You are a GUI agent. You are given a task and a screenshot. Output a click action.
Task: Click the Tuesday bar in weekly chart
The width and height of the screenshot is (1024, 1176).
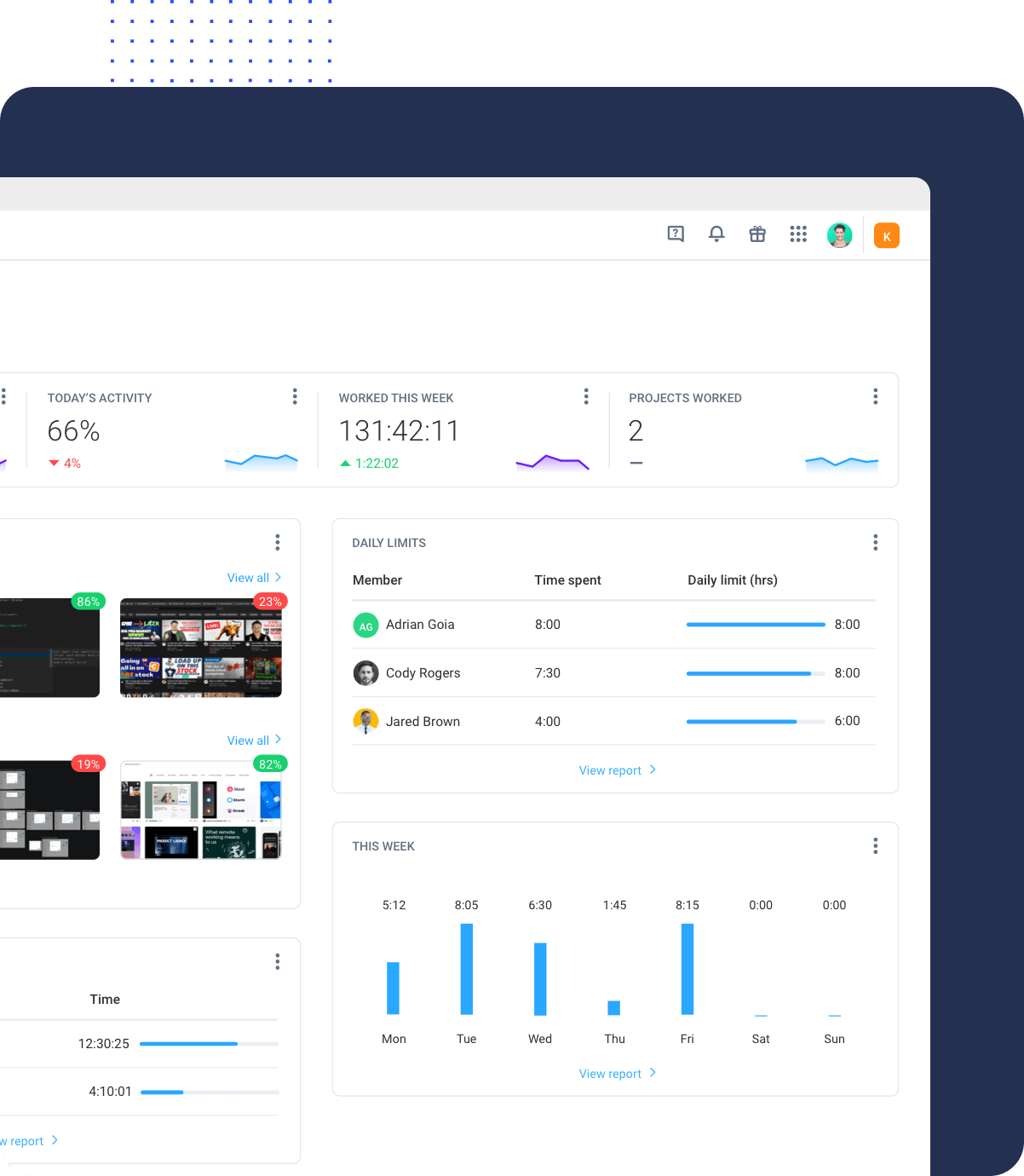pyautogui.click(x=467, y=969)
